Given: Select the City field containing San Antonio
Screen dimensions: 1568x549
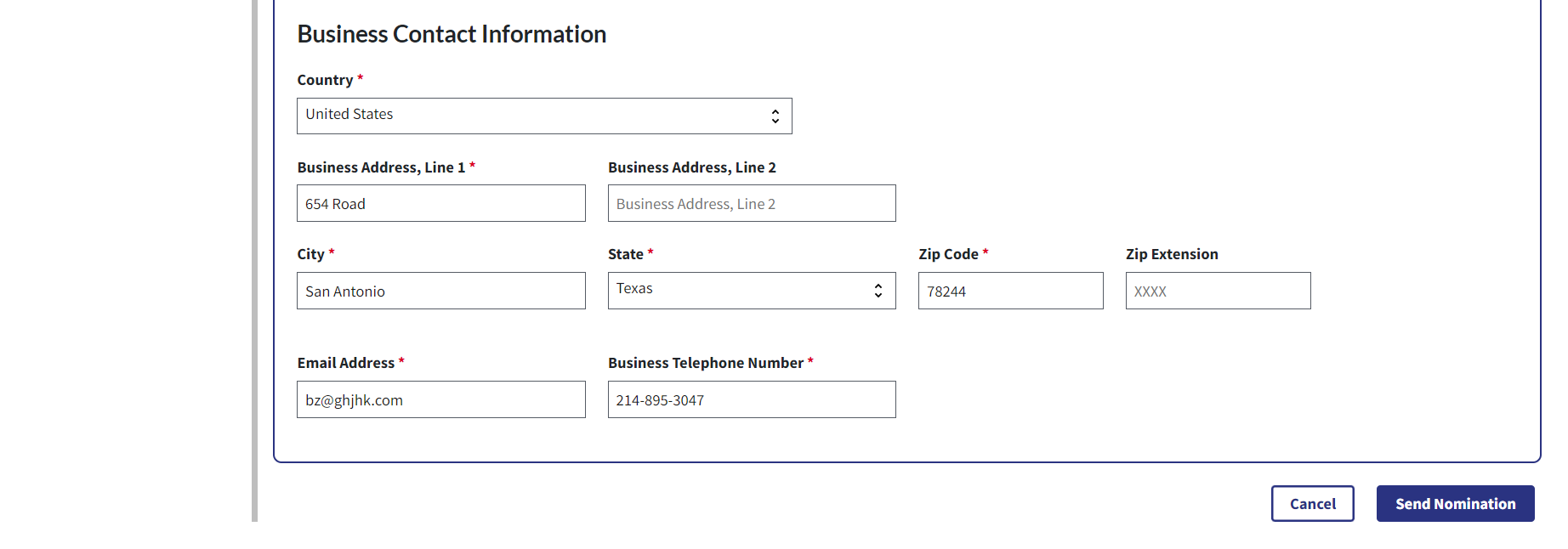Looking at the screenshot, I should tap(440, 291).
